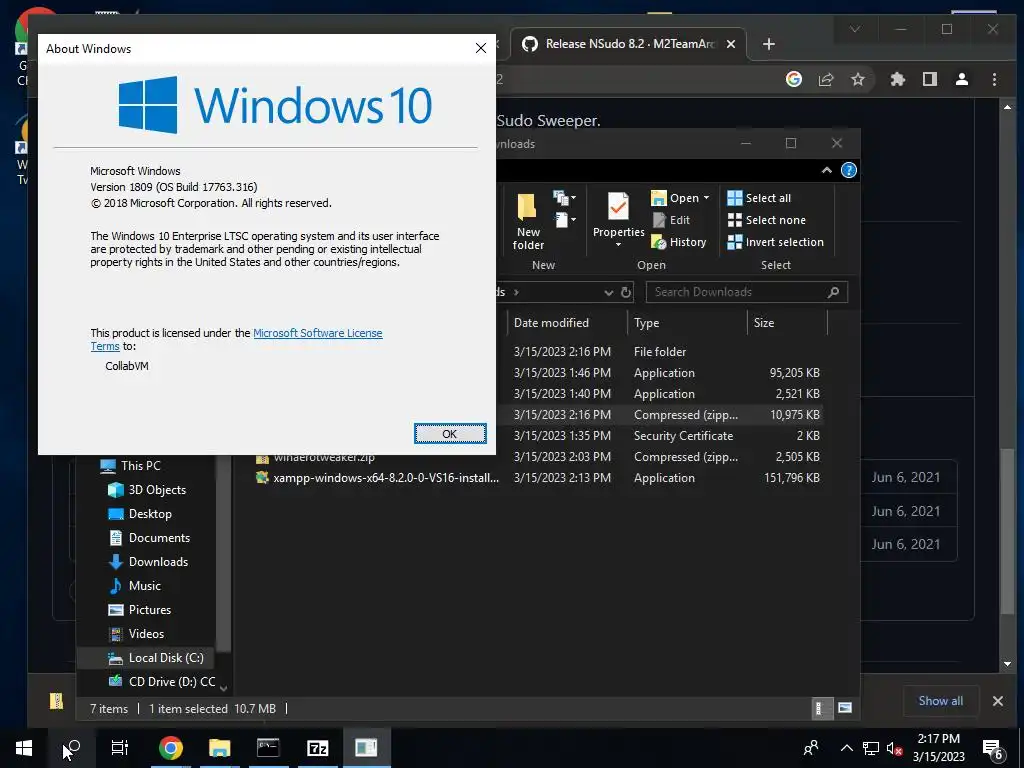
Task: Open Desktop in navigation pane
Action: click(140, 514)
